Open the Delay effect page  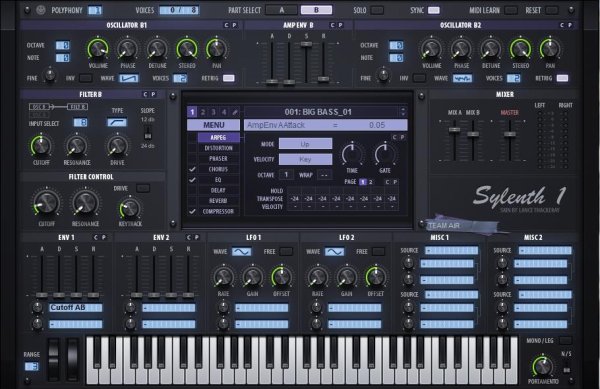coord(218,190)
